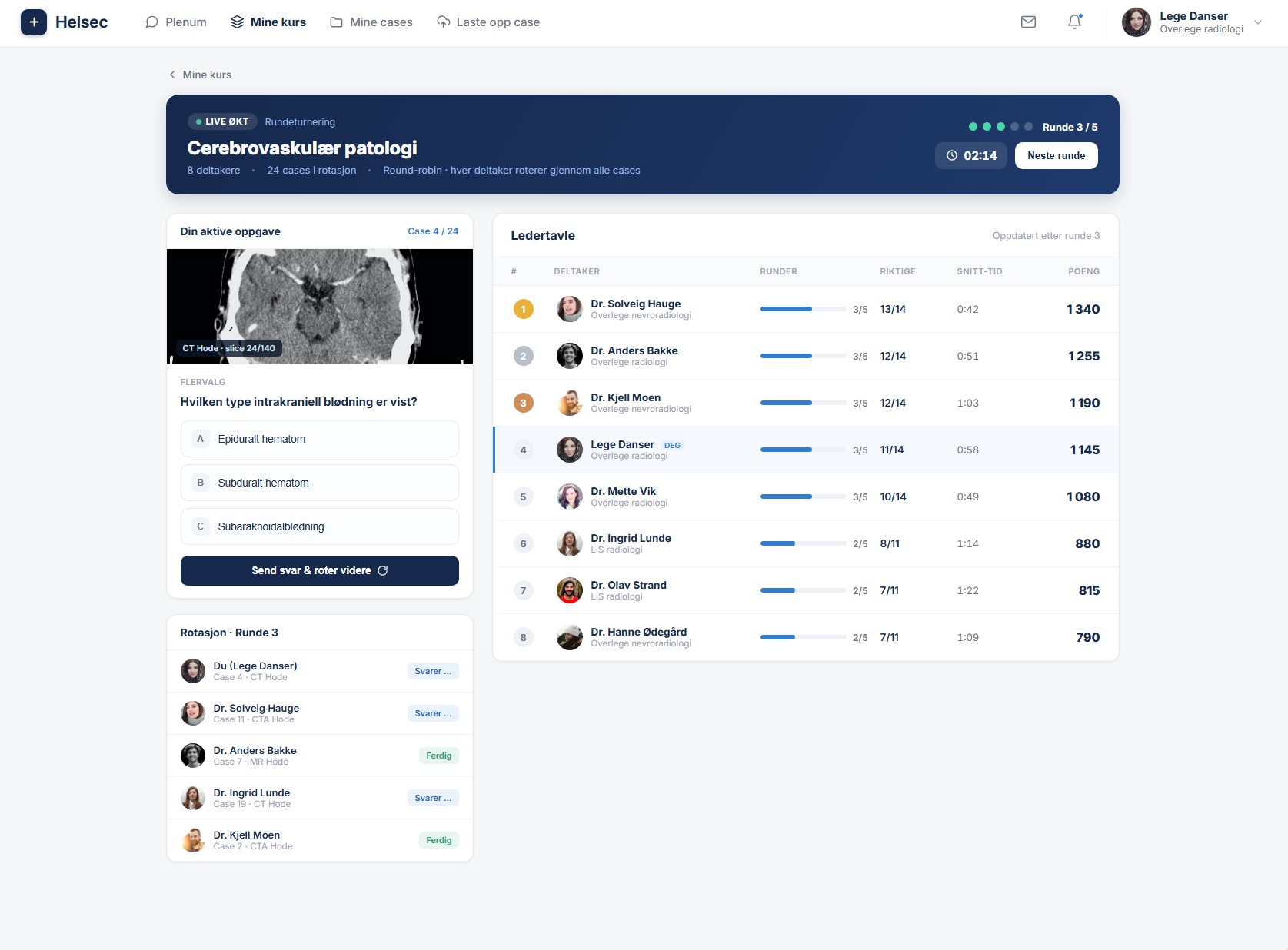The image size is (1288, 950).
Task: Click the DEG badge next to Lege Danser
Action: coord(672,445)
